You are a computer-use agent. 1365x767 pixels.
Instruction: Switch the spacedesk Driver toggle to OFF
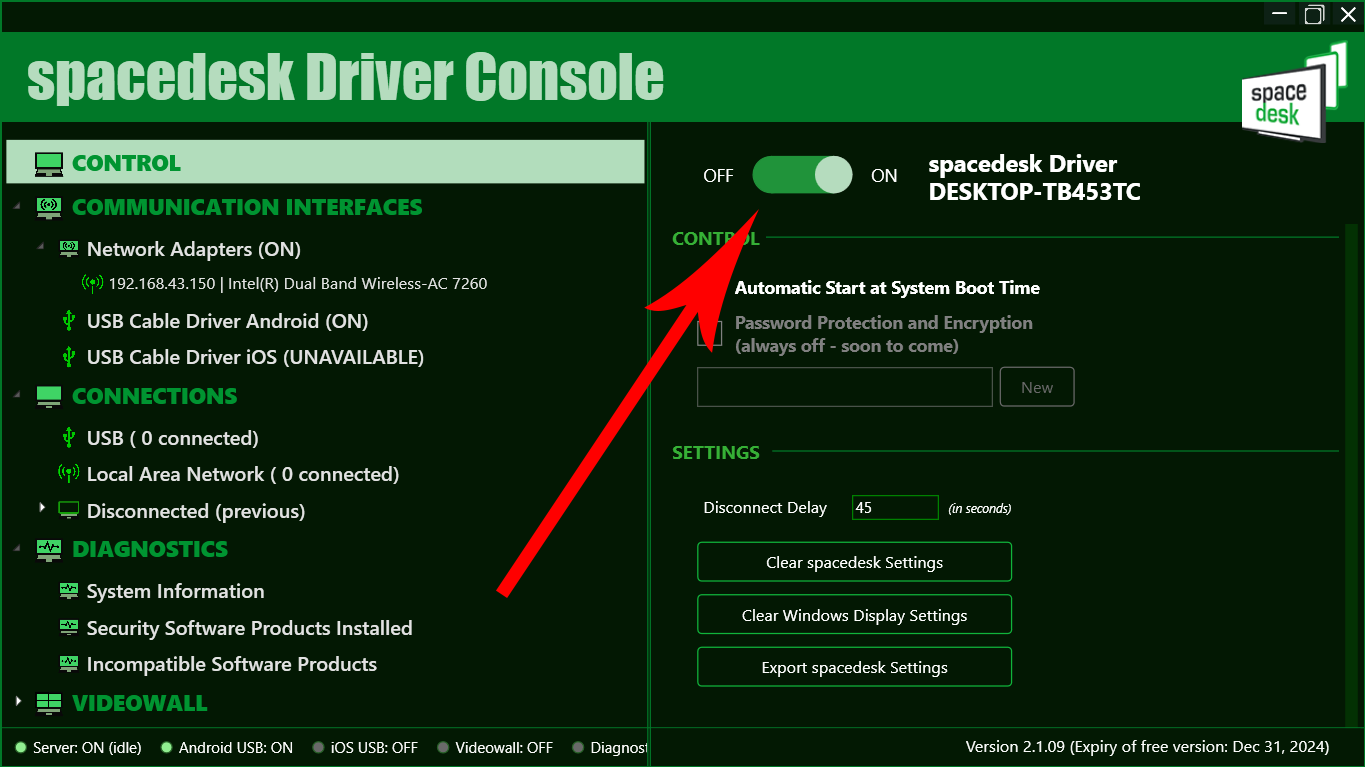coord(802,175)
